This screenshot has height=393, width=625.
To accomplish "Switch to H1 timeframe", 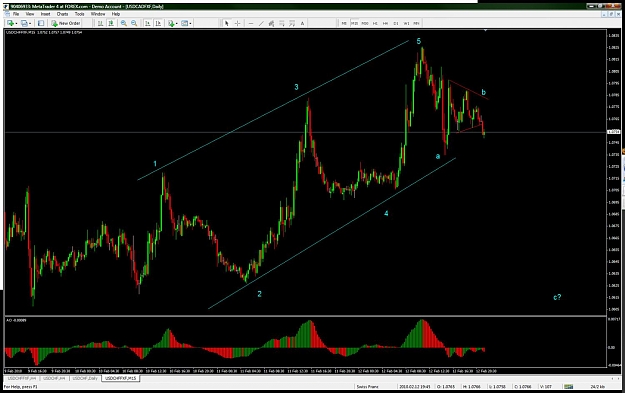I will [x=375, y=24].
